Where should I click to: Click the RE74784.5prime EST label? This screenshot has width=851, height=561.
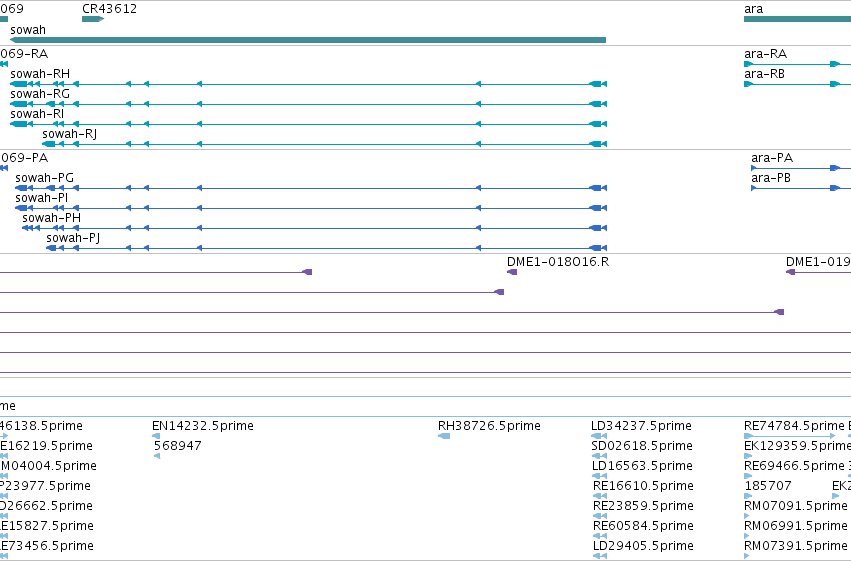(x=794, y=426)
